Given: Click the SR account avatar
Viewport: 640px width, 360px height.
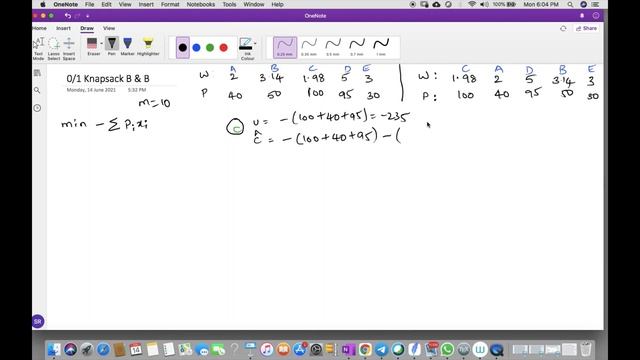Looking at the screenshot, I should pos(38,322).
